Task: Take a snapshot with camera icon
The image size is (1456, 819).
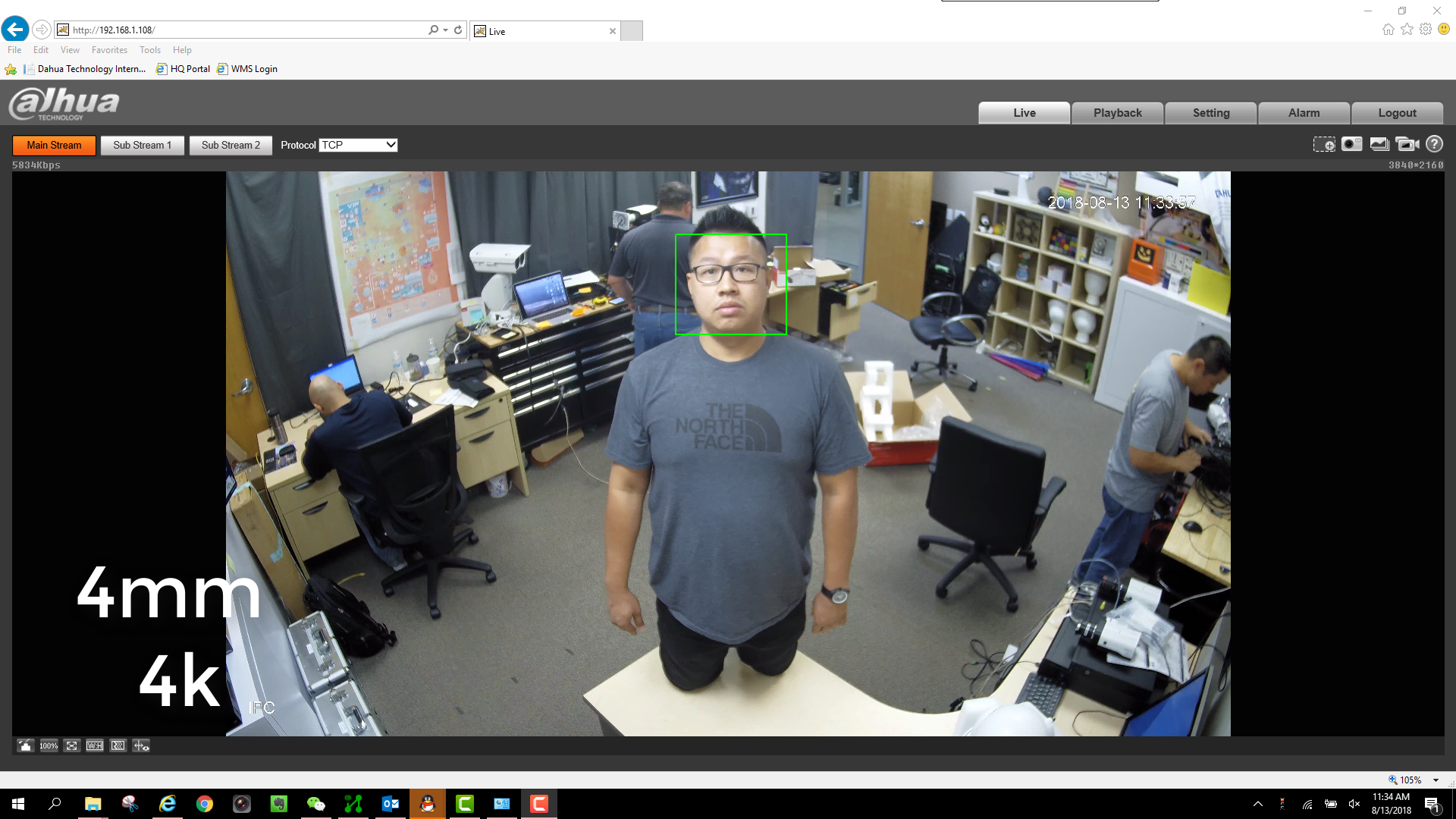Action: pyautogui.click(x=1351, y=144)
